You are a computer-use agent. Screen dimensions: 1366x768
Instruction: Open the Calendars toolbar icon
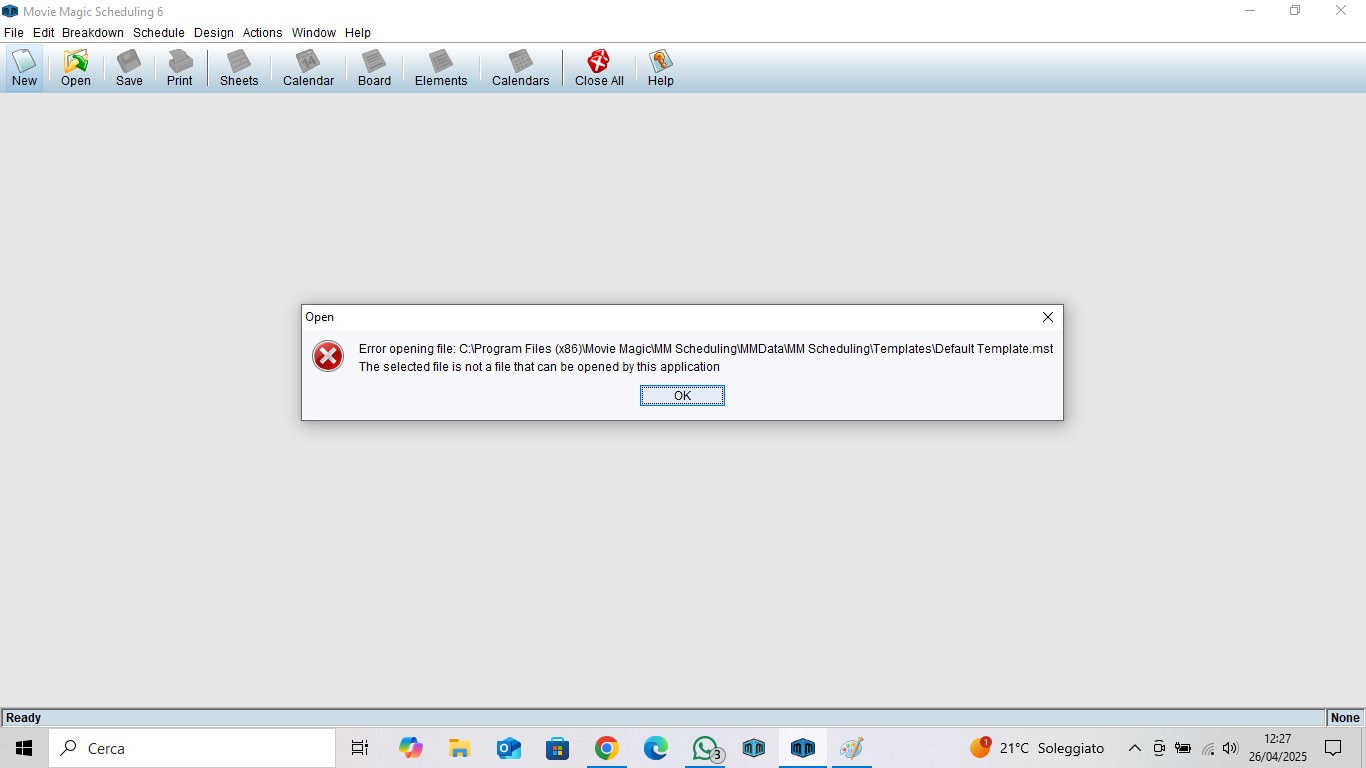[x=520, y=68]
